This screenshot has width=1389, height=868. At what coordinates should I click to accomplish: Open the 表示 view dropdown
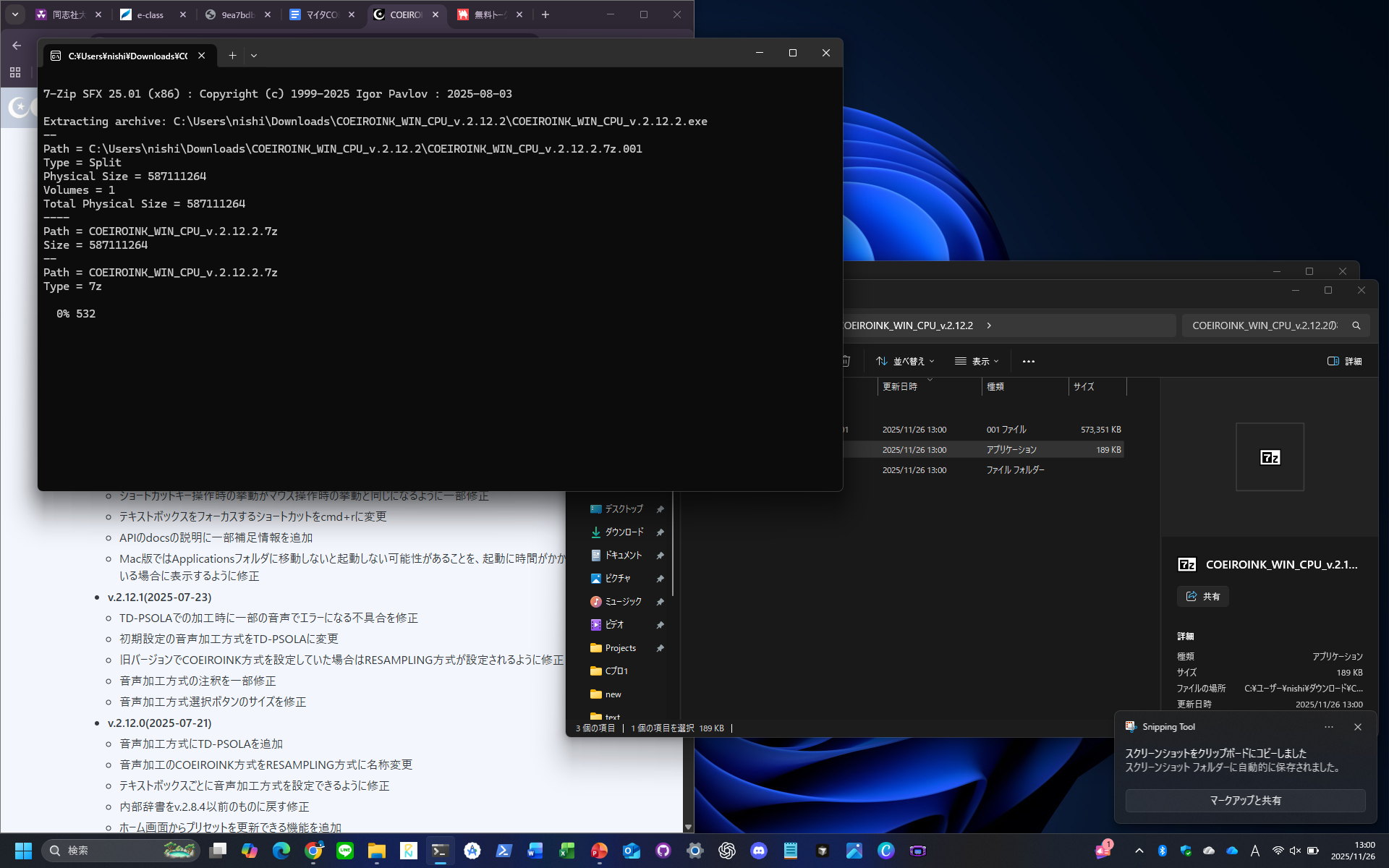[977, 361]
